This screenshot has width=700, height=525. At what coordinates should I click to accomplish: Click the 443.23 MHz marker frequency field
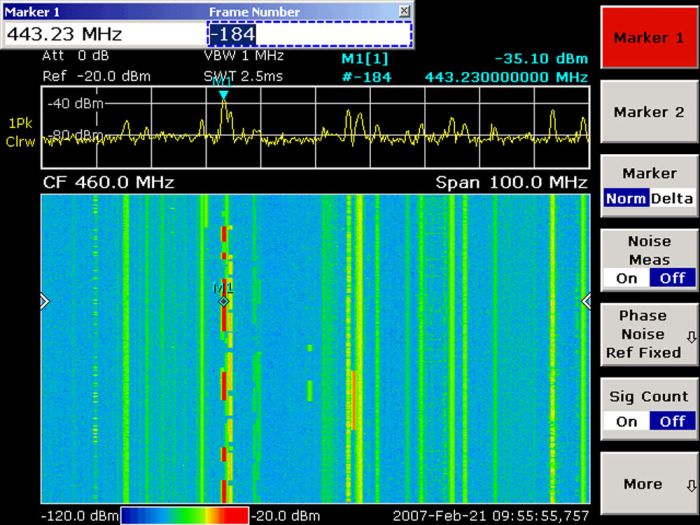pos(104,34)
